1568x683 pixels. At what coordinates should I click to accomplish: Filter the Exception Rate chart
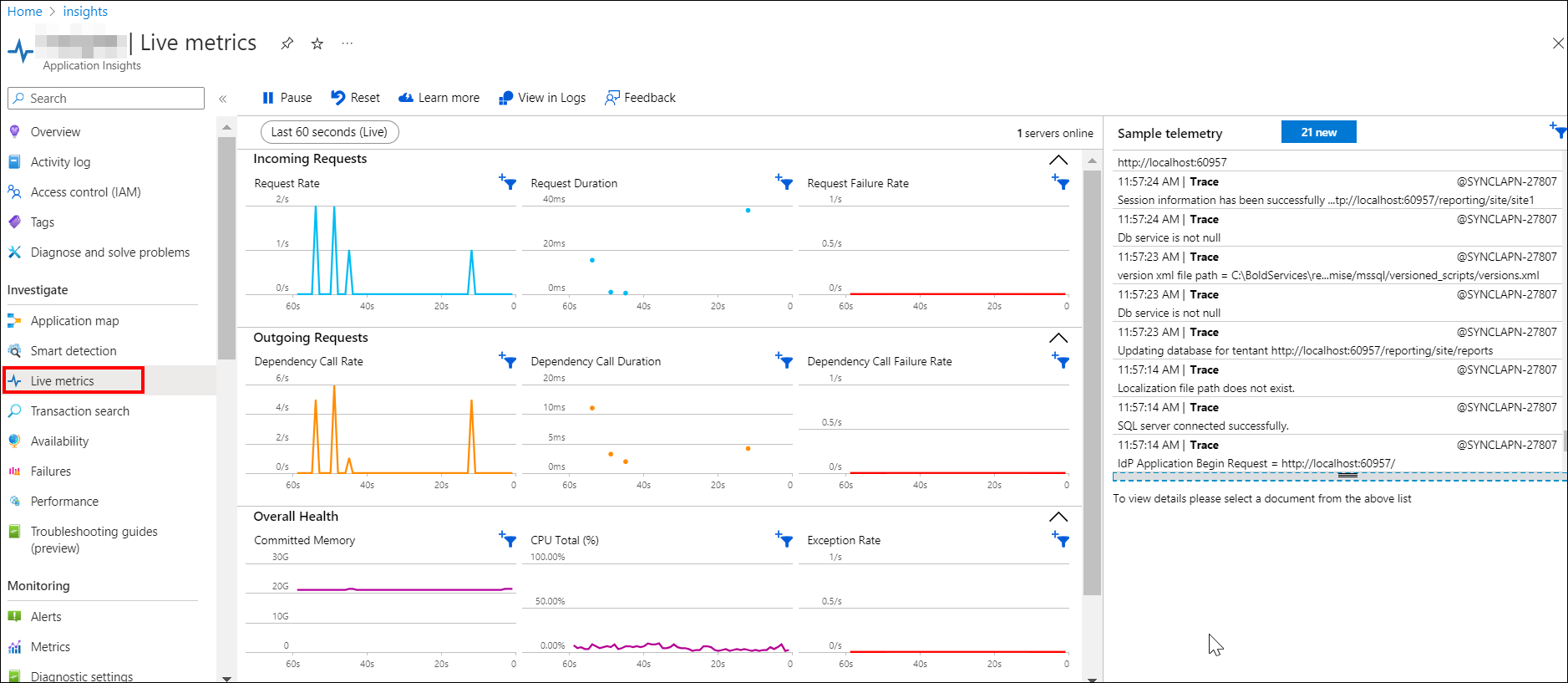(1060, 539)
